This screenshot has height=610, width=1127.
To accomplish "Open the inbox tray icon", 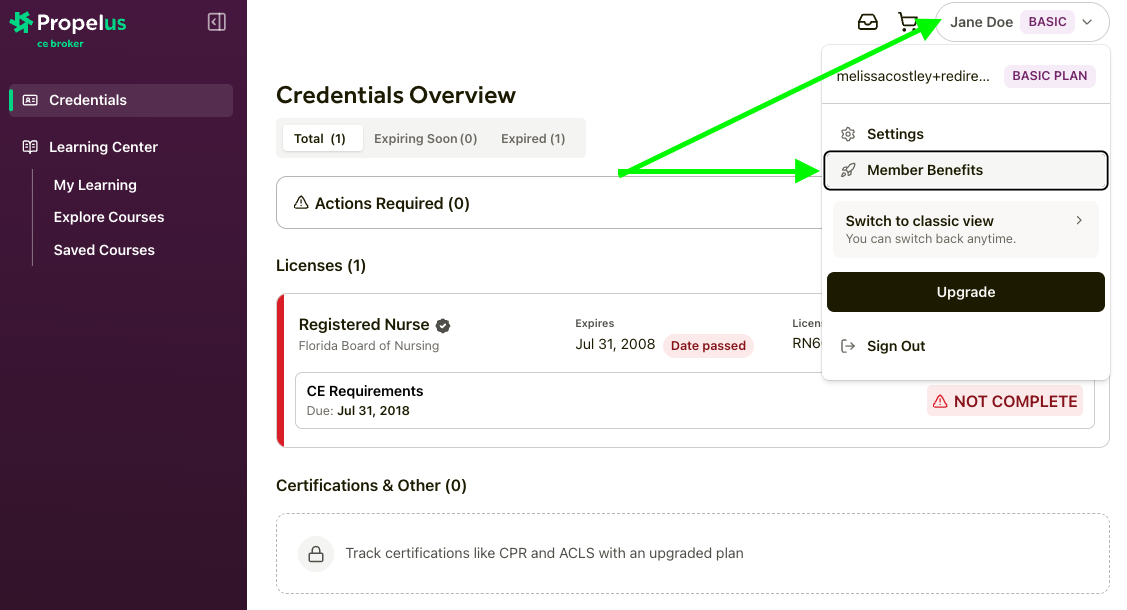I will coord(868,22).
